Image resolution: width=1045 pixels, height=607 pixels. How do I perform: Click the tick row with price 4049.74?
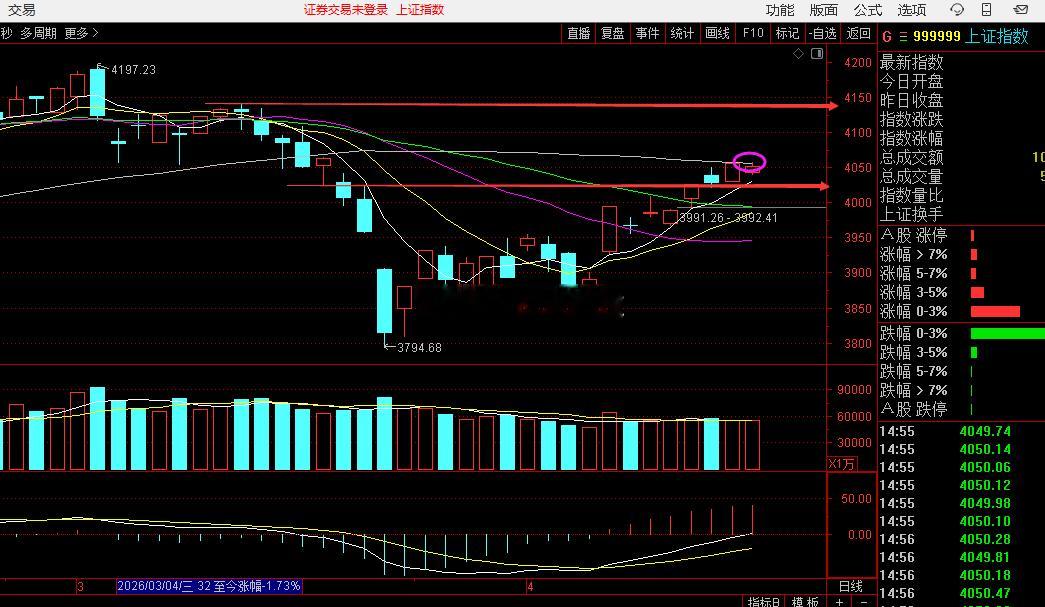tap(961, 431)
